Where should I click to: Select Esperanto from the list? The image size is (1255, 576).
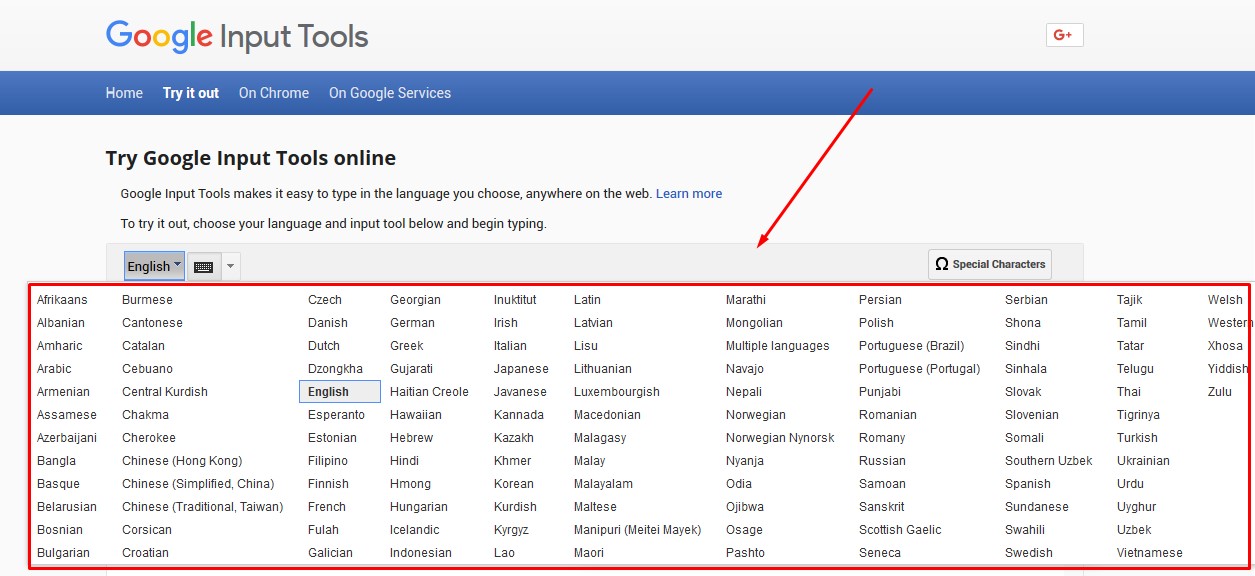click(x=336, y=415)
